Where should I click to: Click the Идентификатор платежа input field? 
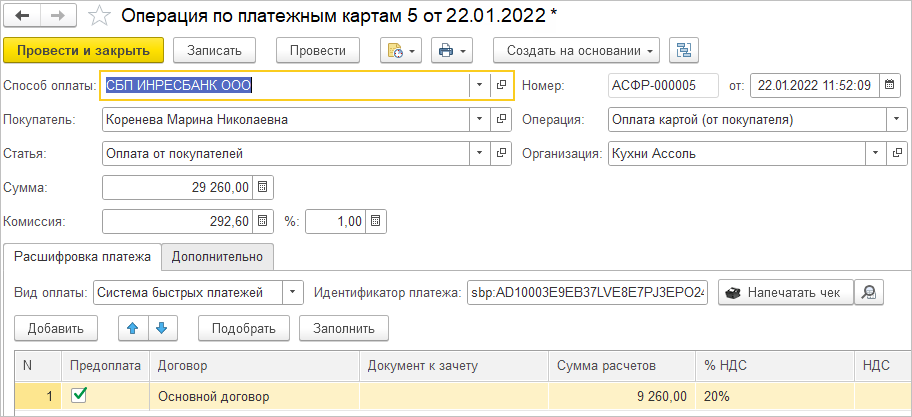coord(586,292)
